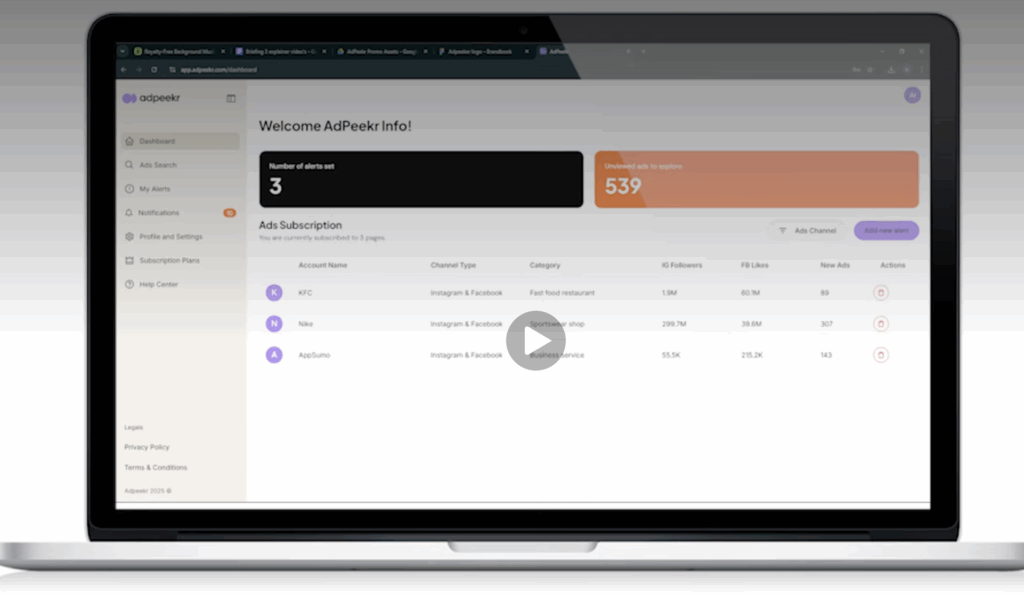Click the orange notifications count badge
1024x595 pixels.
point(229,213)
